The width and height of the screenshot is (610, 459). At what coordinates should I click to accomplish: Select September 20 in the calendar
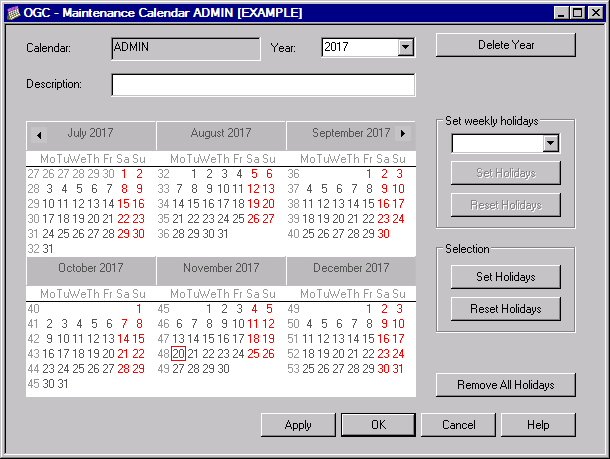click(x=338, y=219)
